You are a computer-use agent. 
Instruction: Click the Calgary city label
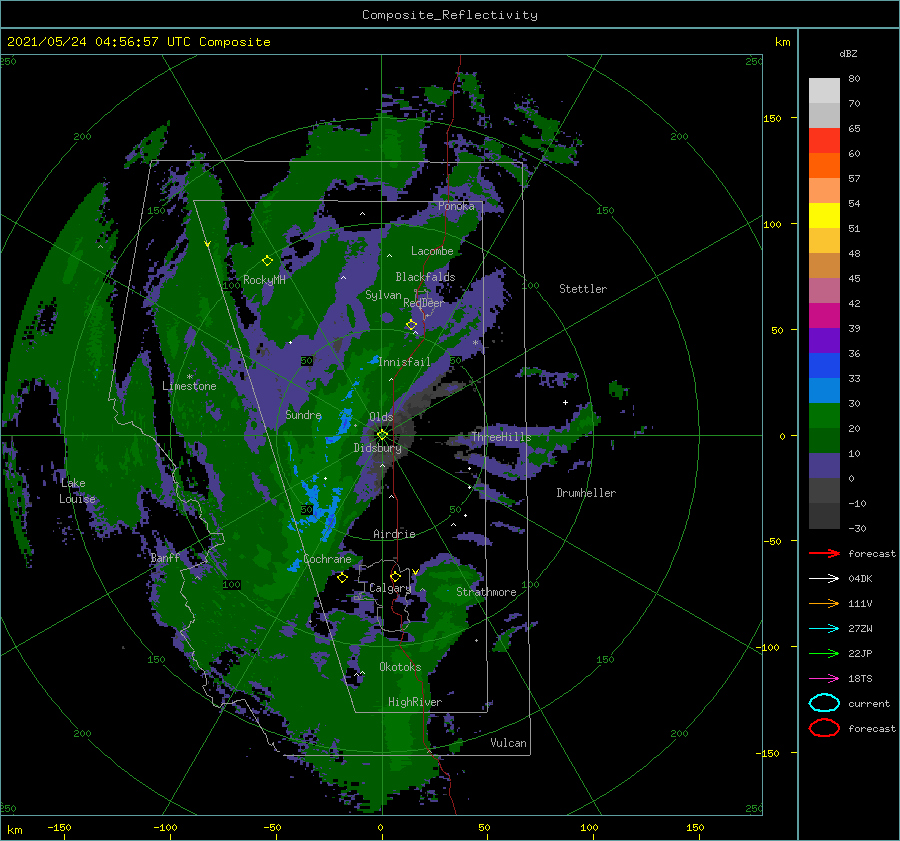[390, 588]
